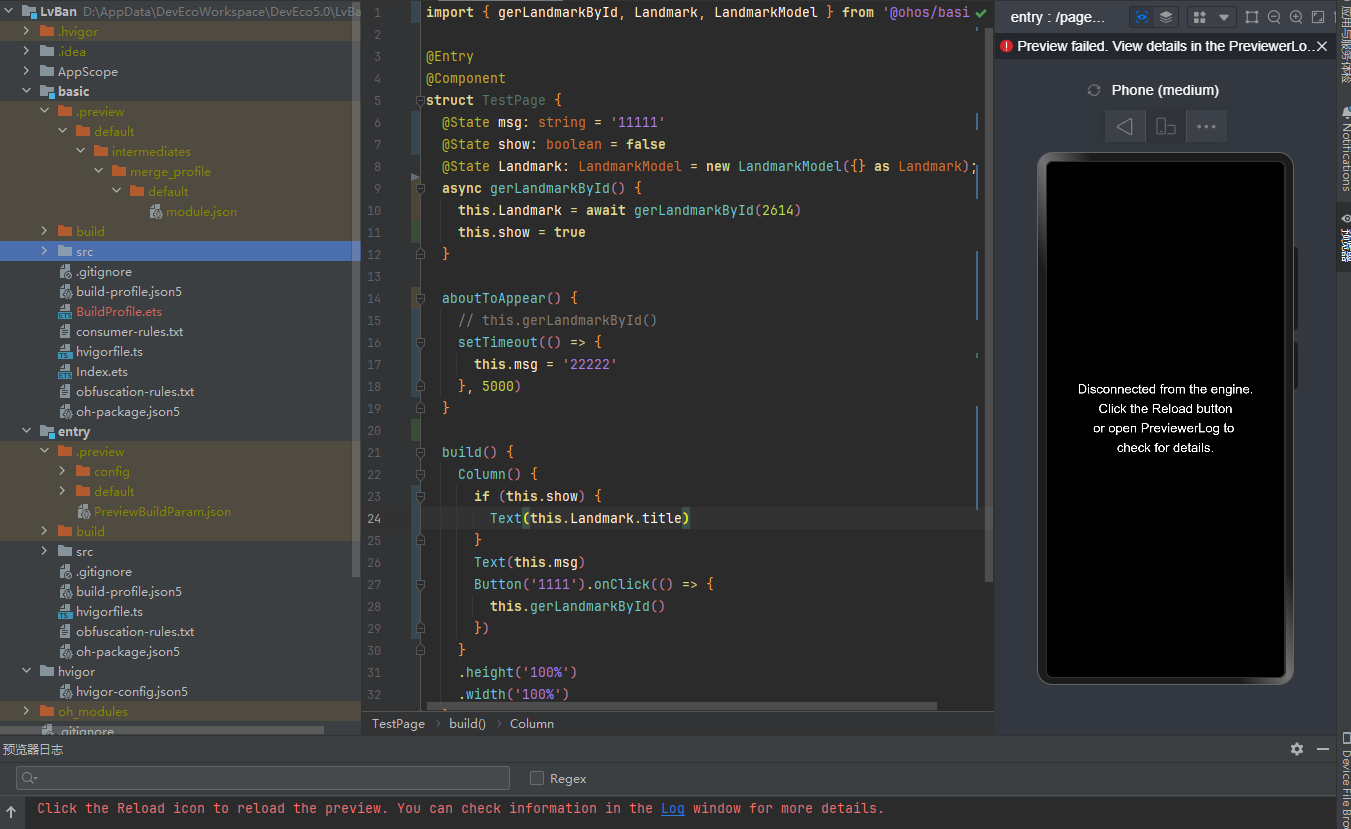Click the black phone preview screen
This screenshot has width=1351, height=829.
click(x=1165, y=418)
